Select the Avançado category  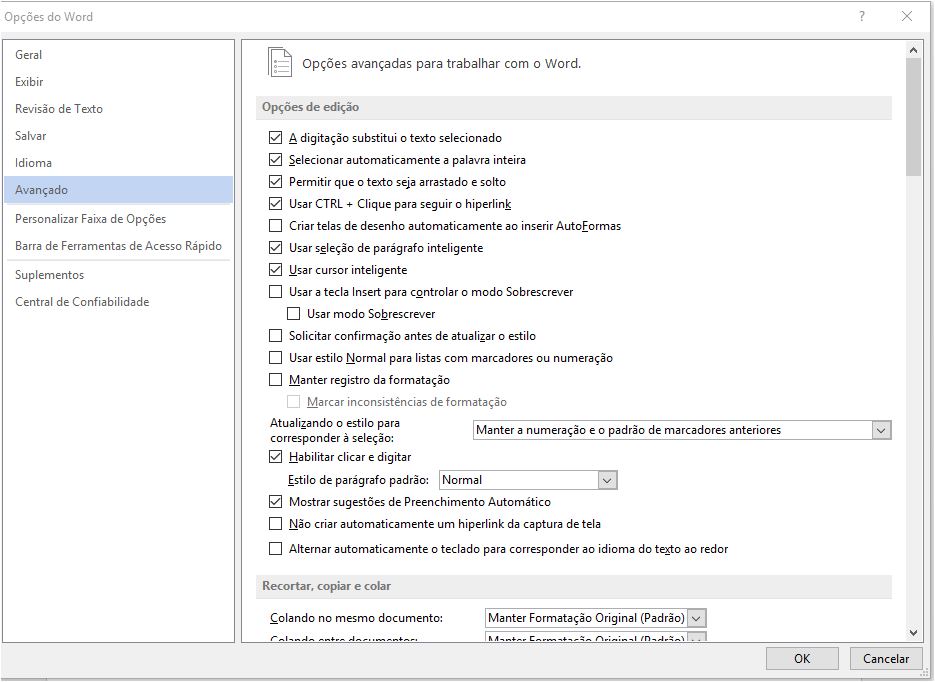[x=118, y=190]
